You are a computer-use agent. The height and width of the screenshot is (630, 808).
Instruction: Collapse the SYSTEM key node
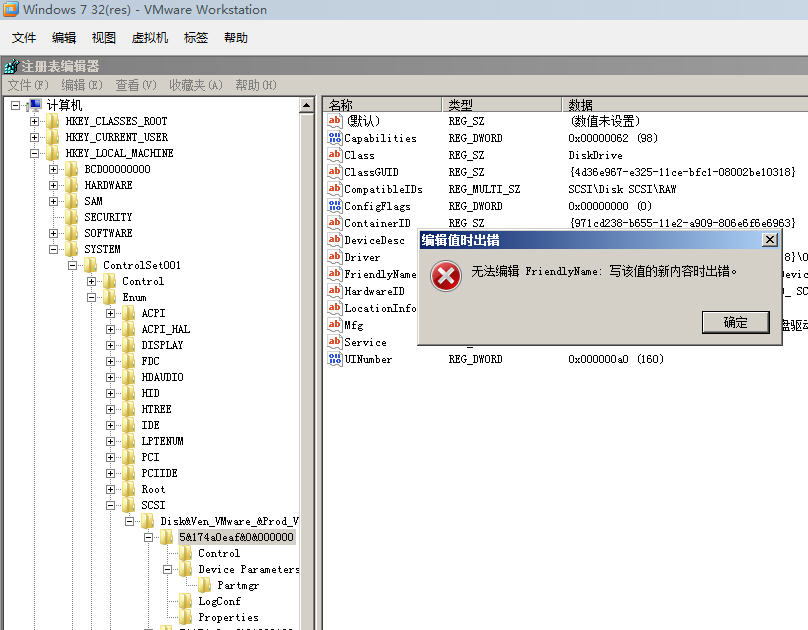[53, 249]
